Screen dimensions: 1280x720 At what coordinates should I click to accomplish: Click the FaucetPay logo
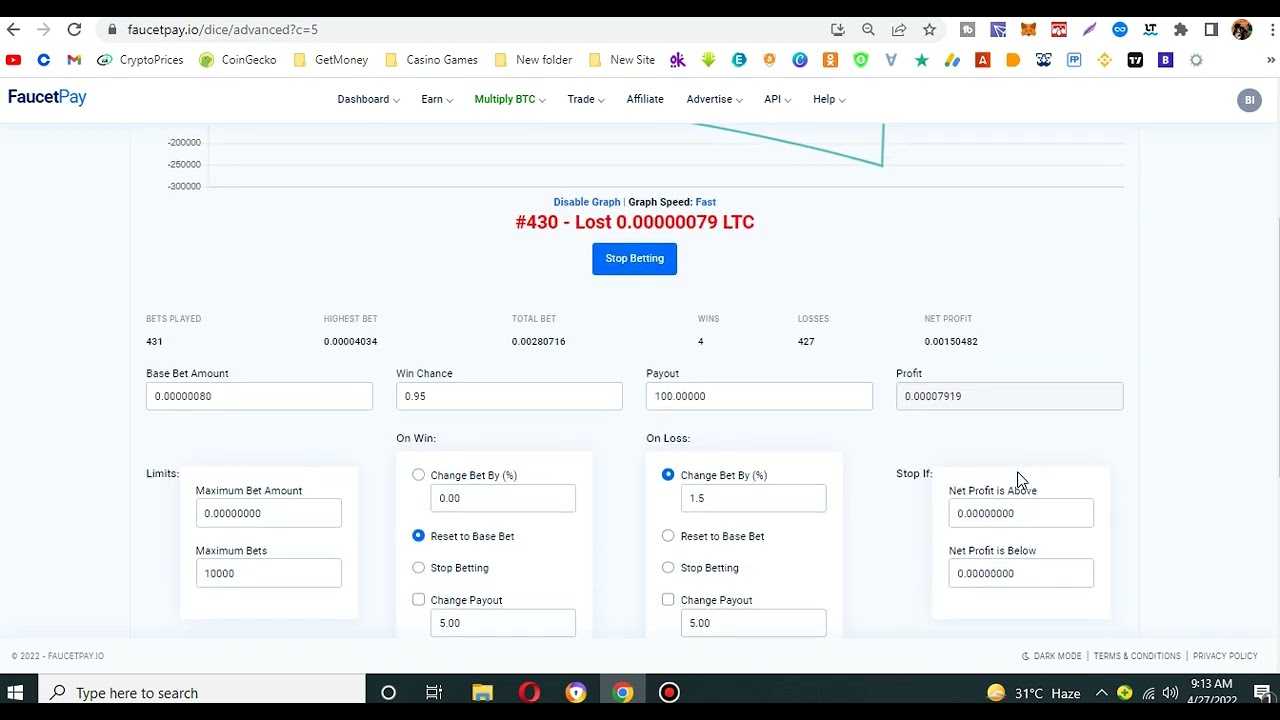pyautogui.click(x=47, y=97)
